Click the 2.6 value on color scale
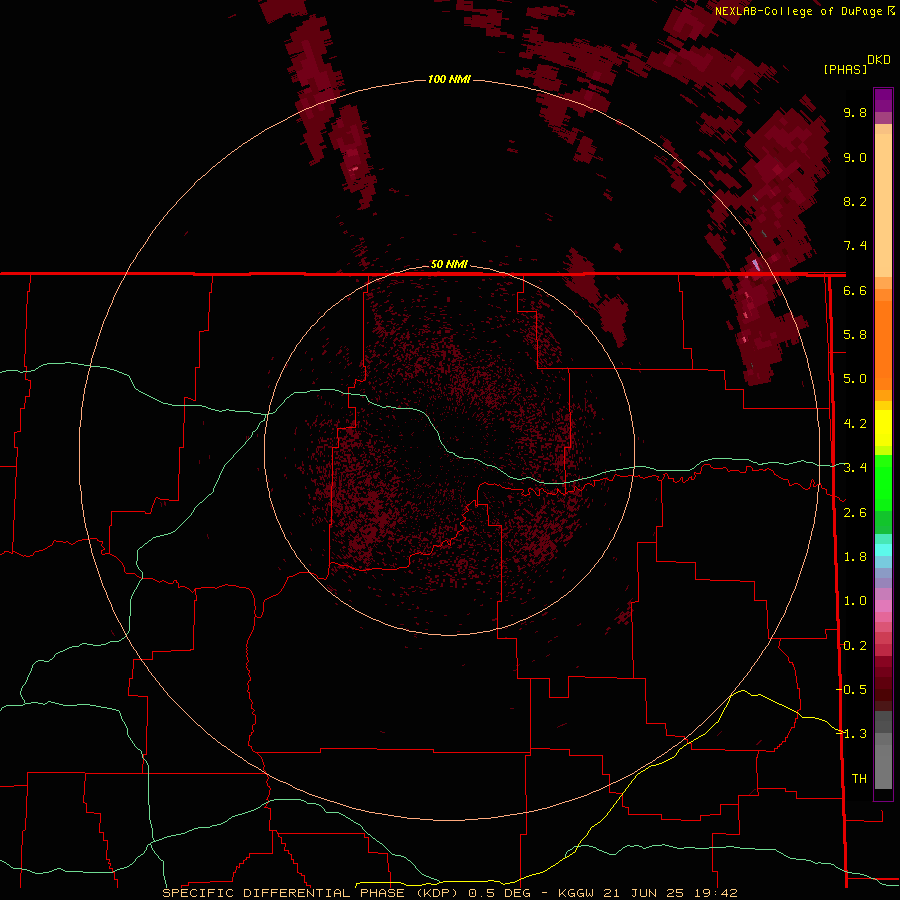Viewport: 900px width, 900px height. point(855,513)
